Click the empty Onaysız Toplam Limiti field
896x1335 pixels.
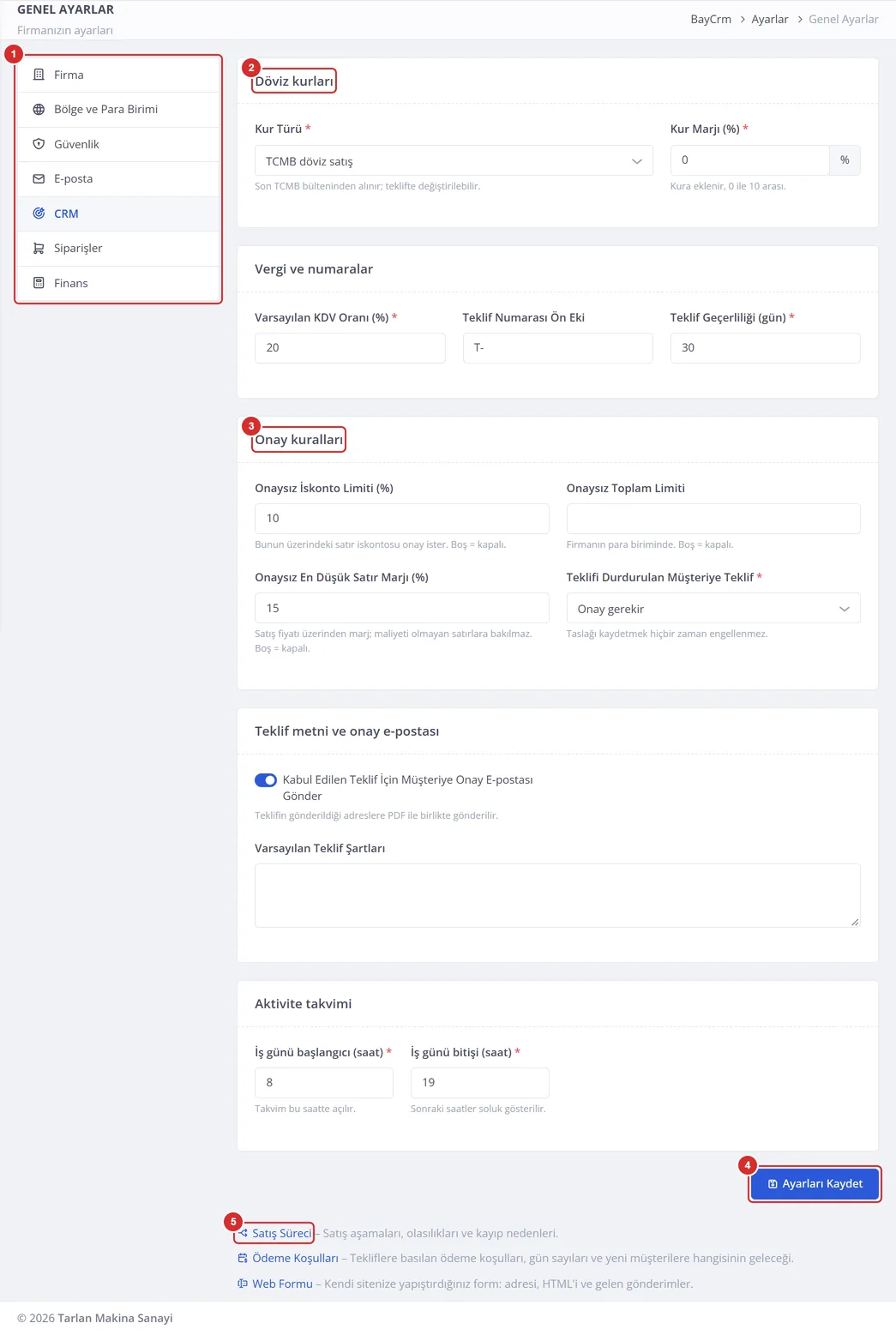[x=713, y=519]
